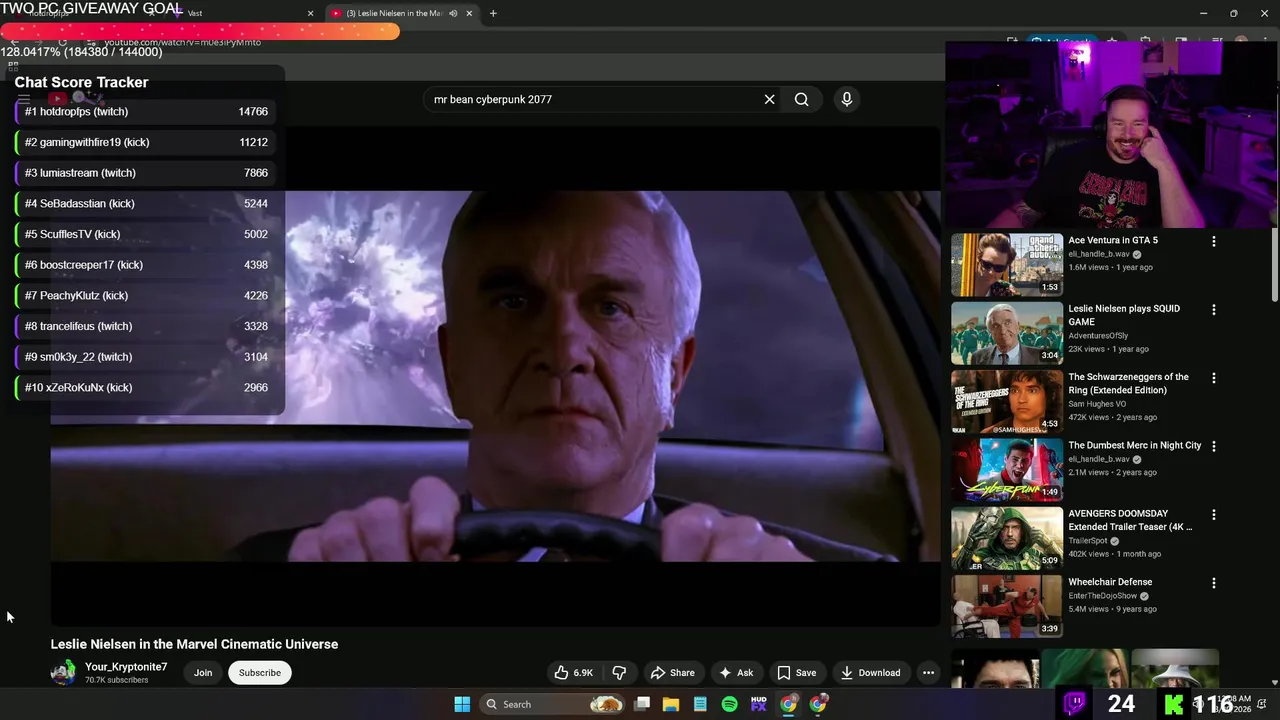This screenshot has width=1280, height=720.
Task: Open Ace Ventura in GTA 5 thumbnail
Action: [1007, 265]
